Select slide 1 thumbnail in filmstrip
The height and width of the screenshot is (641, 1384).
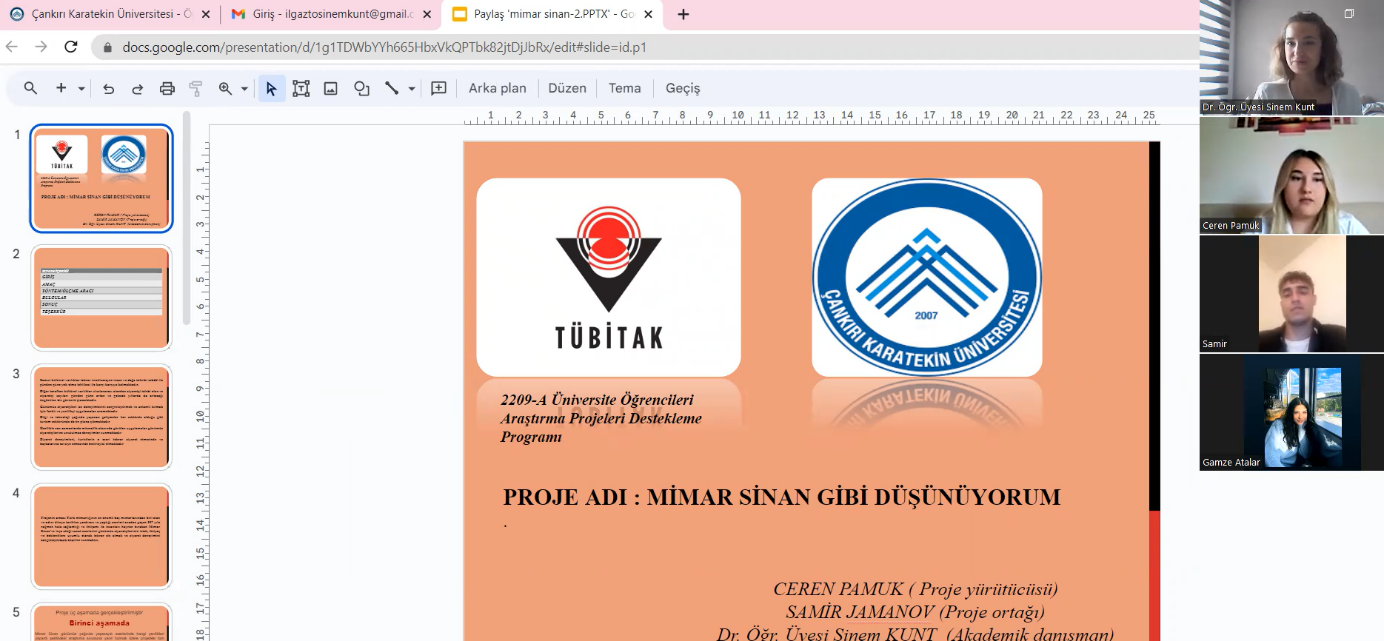click(101, 178)
